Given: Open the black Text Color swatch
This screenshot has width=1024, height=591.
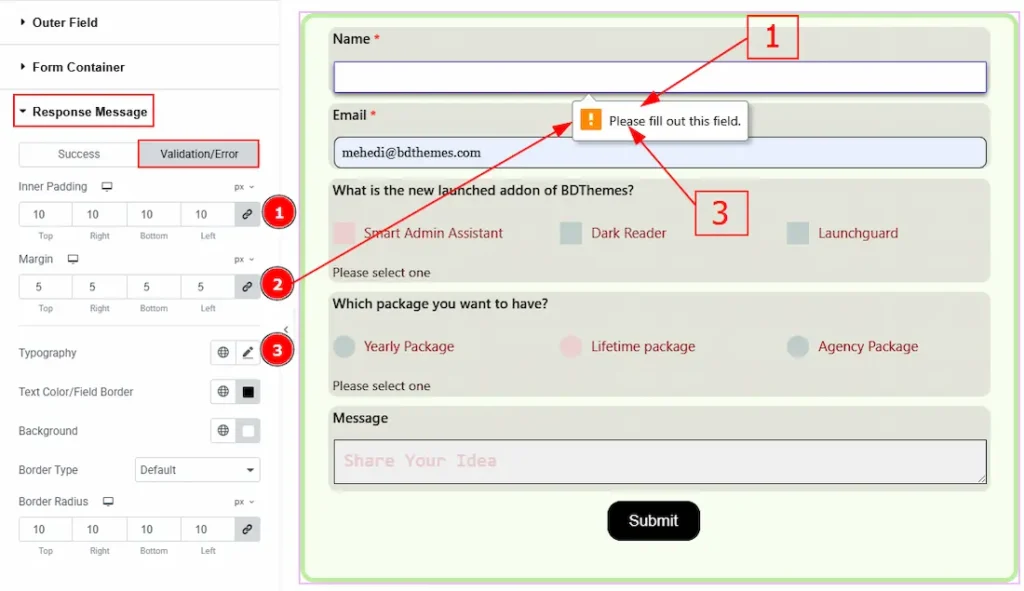Looking at the screenshot, I should tap(248, 392).
